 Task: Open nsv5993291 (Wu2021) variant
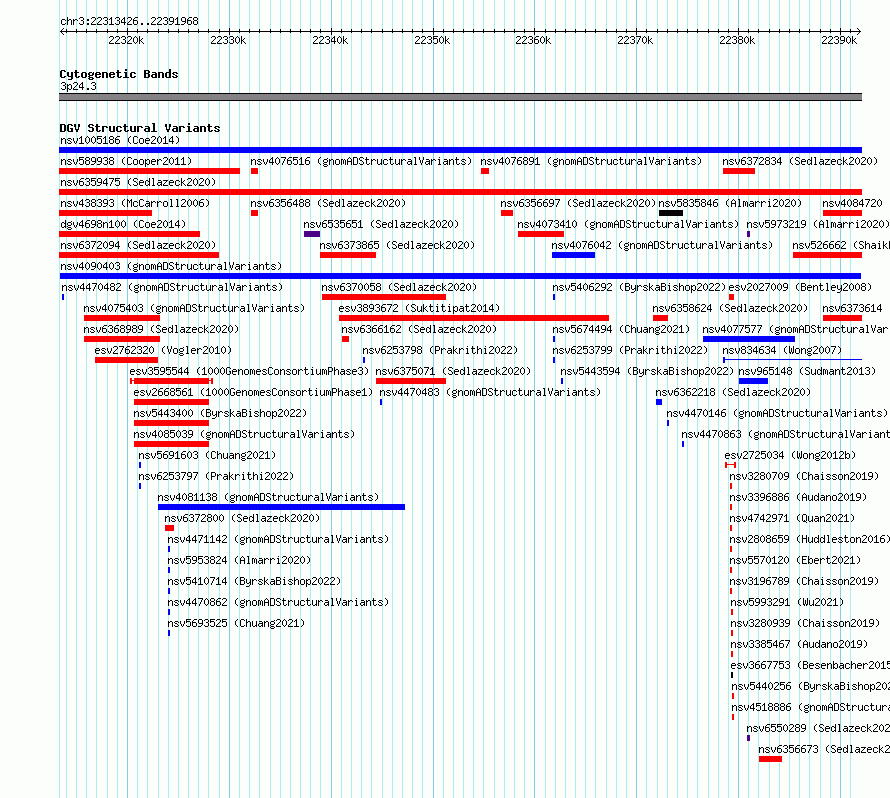[x=787, y=602]
